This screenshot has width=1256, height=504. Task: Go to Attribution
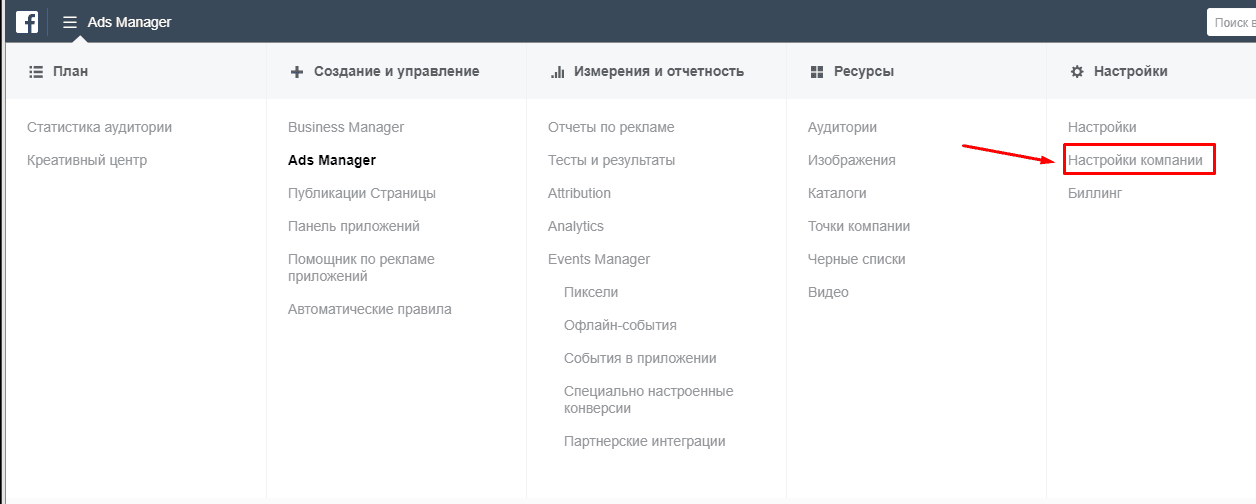click(579, 193)
